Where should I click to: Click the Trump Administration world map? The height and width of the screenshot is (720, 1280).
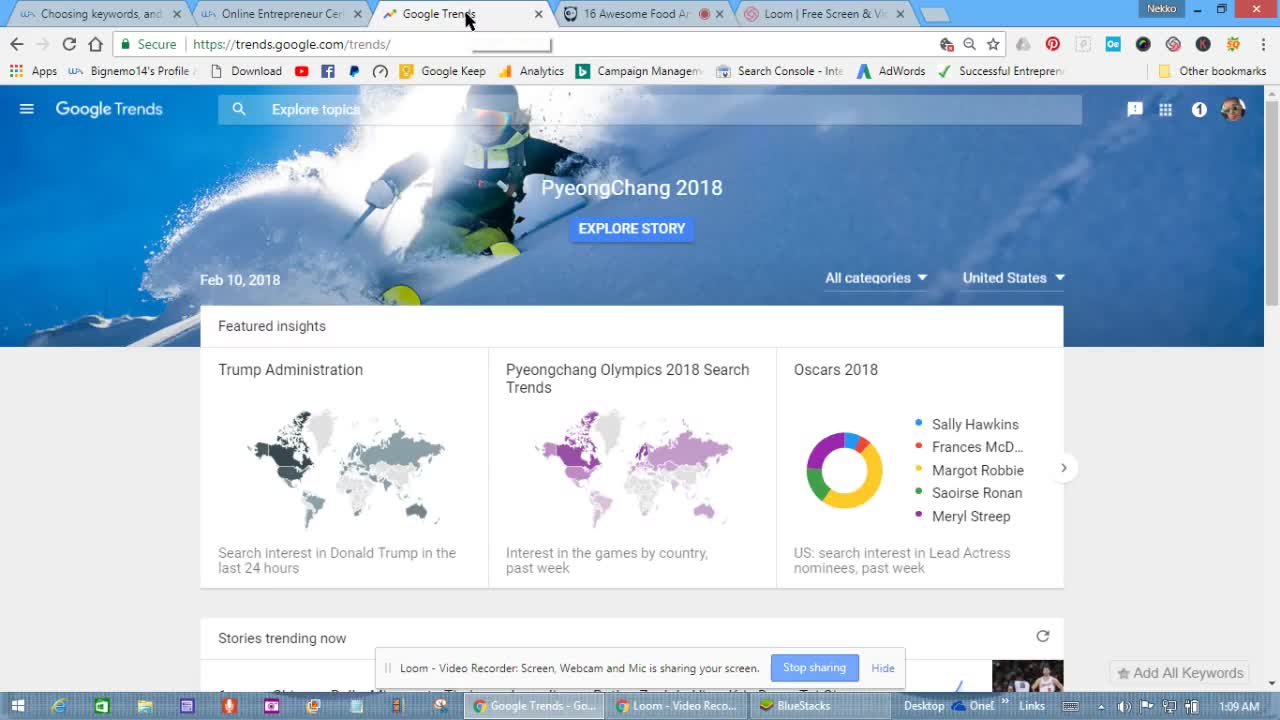tap(345, 468)
